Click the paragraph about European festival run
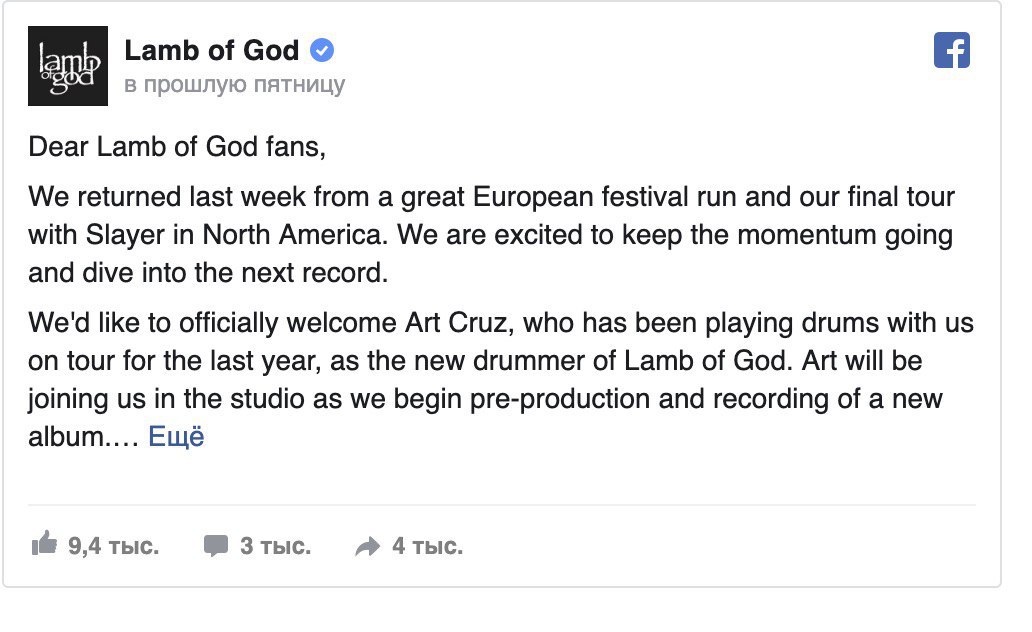The height and width of the screenshot is (632, 1032). [x=491, y=234]
